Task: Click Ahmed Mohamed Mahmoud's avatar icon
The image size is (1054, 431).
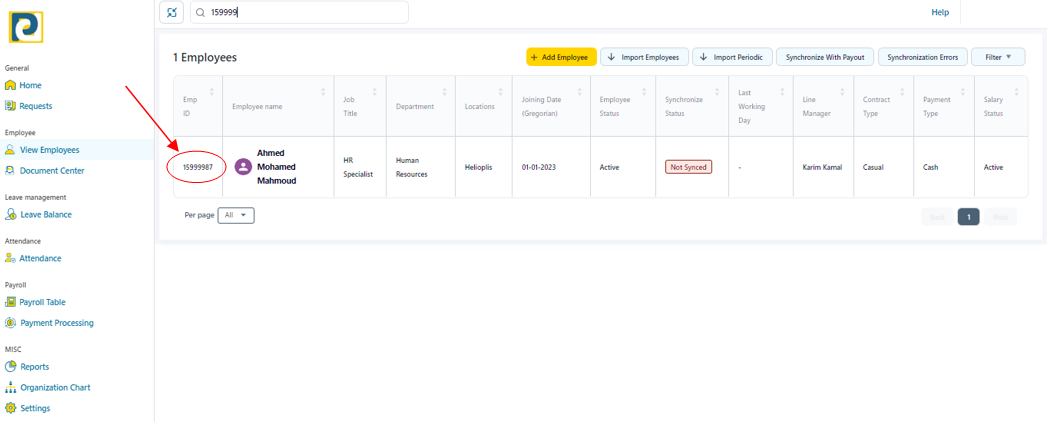Action: [242, 167]
